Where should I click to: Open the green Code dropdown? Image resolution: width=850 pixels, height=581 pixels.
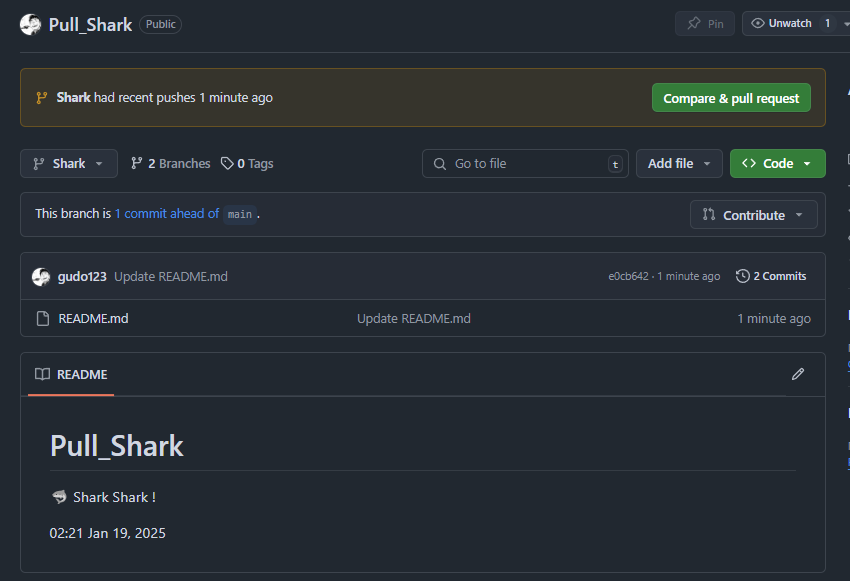pyautogui.click(x=777, y=163)
